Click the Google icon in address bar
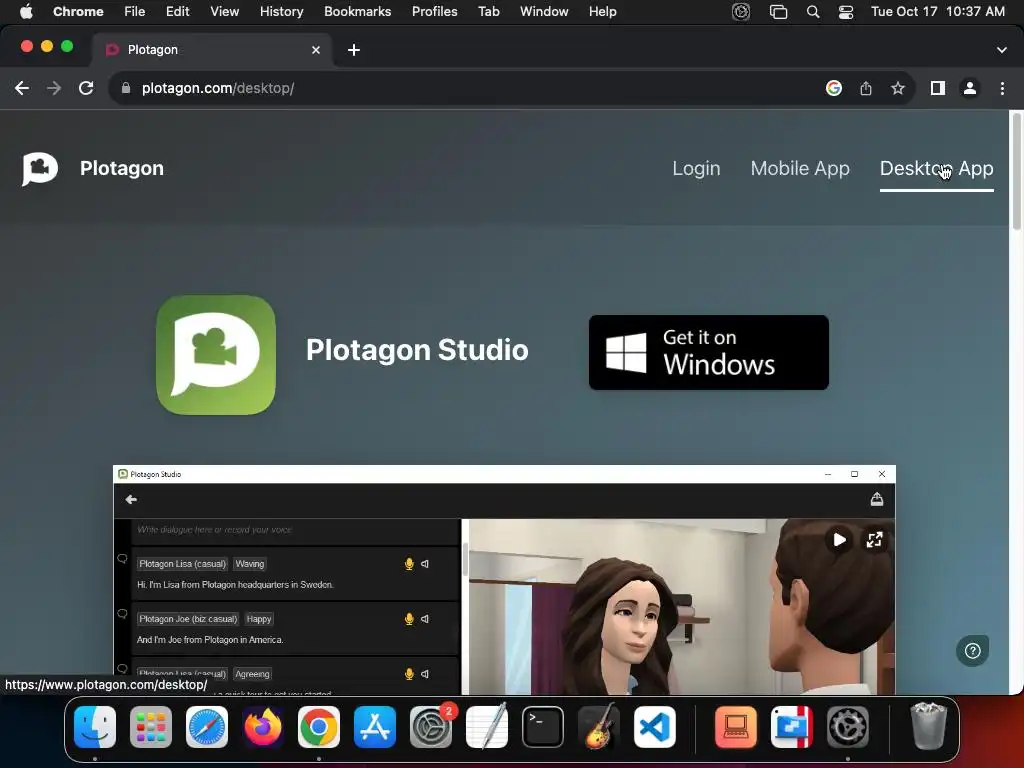This screenshot has height=768, width=1024. coord(834,88)
